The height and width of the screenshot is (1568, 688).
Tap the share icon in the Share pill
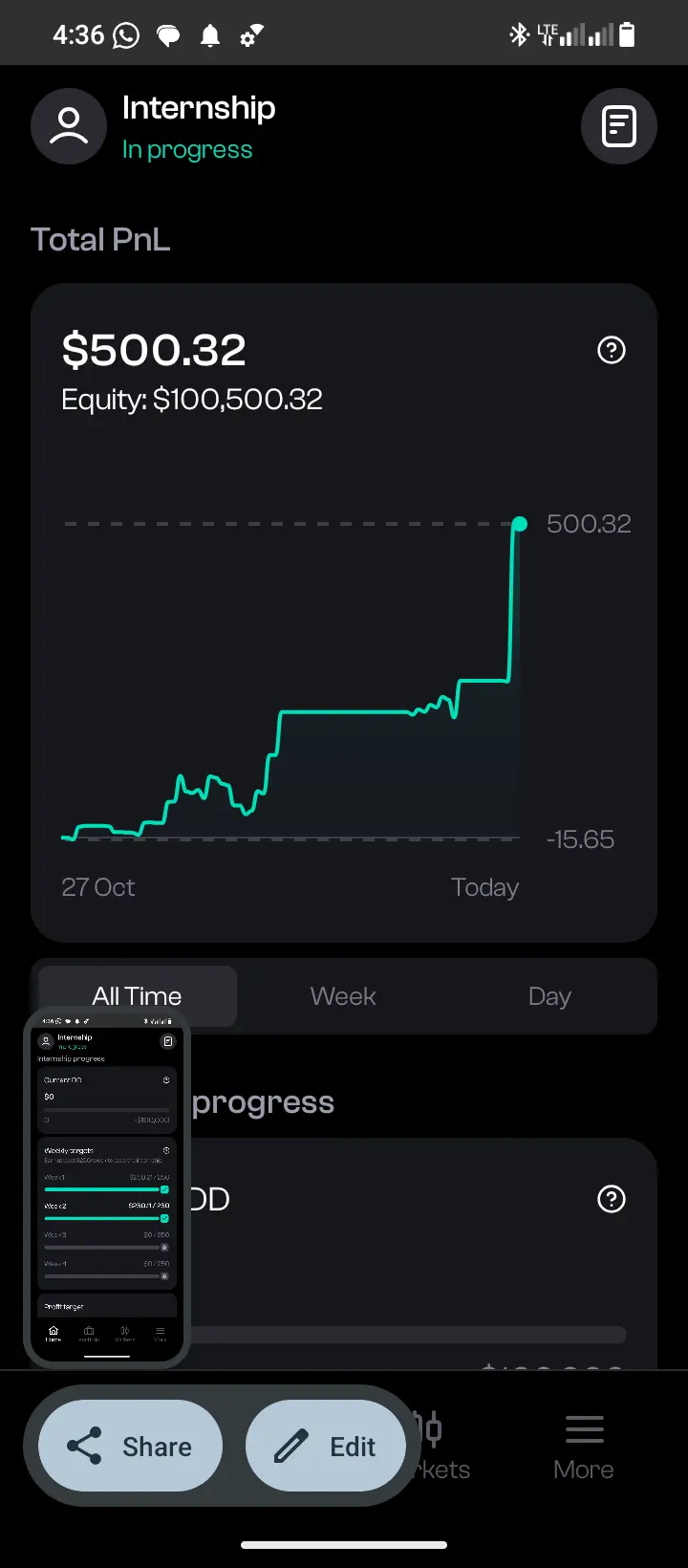coord(84,1447)
